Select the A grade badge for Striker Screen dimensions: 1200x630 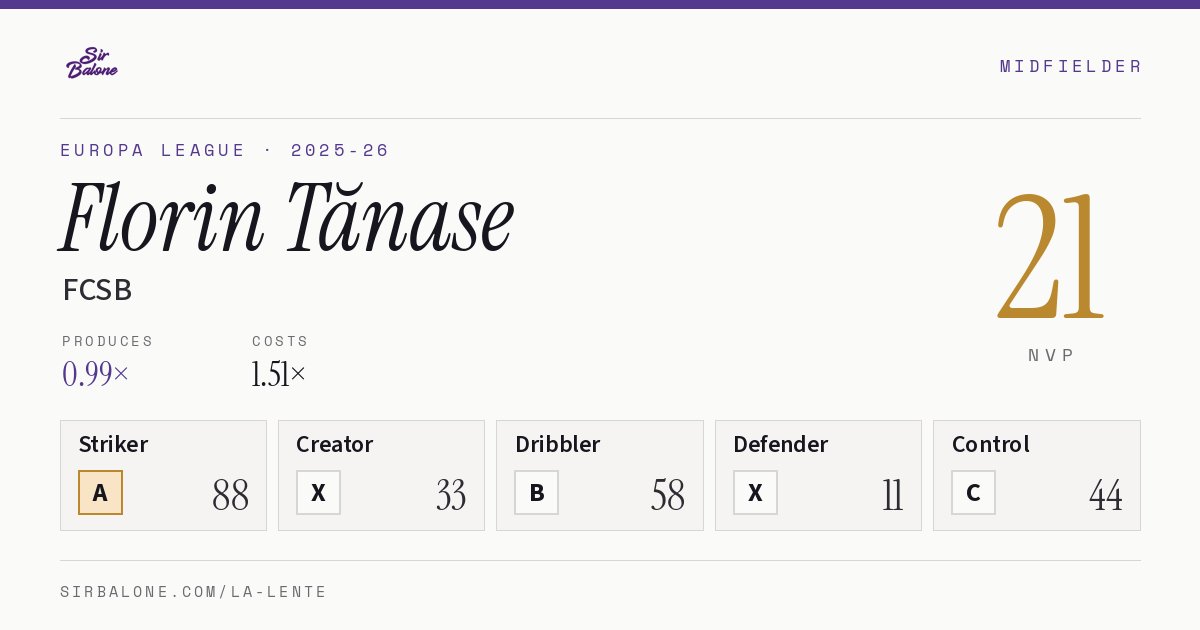[x=100, y=493]
